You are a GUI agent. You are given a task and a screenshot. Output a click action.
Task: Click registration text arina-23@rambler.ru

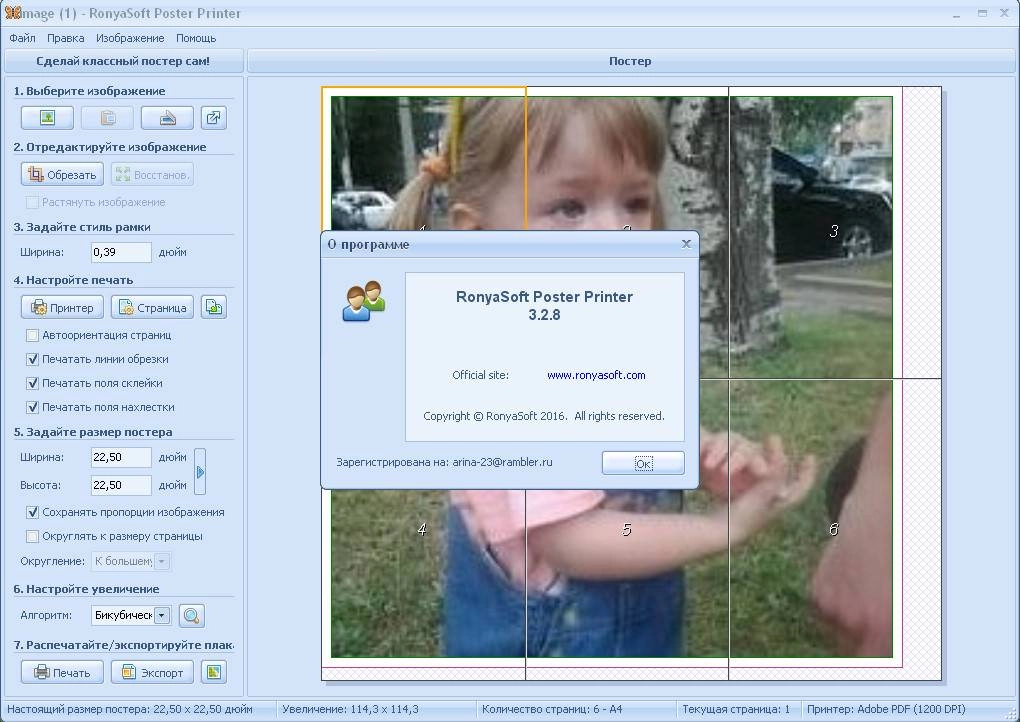click(x=502, y=462)
